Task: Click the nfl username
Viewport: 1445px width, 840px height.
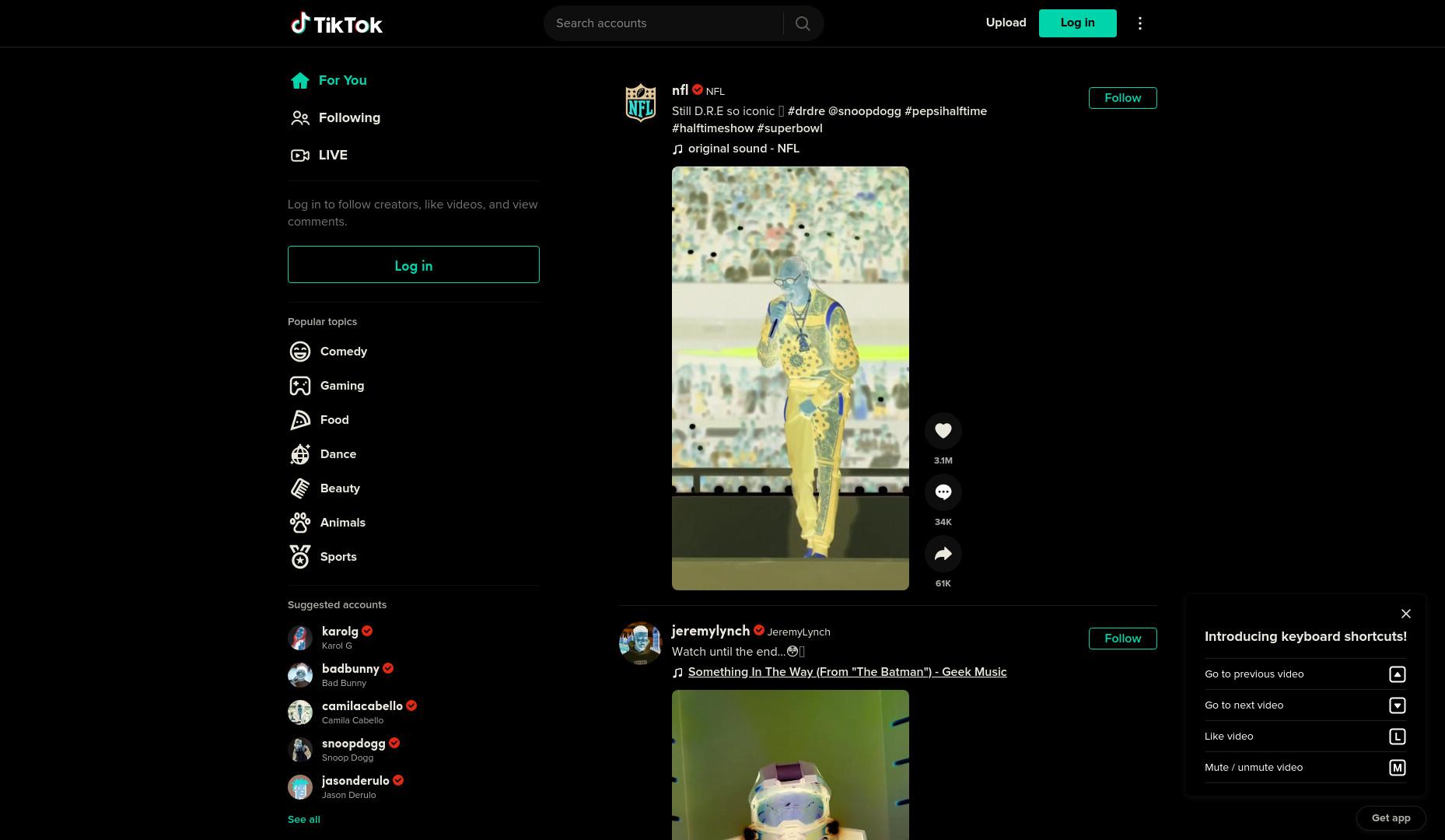Action: (x=680, y=90)
